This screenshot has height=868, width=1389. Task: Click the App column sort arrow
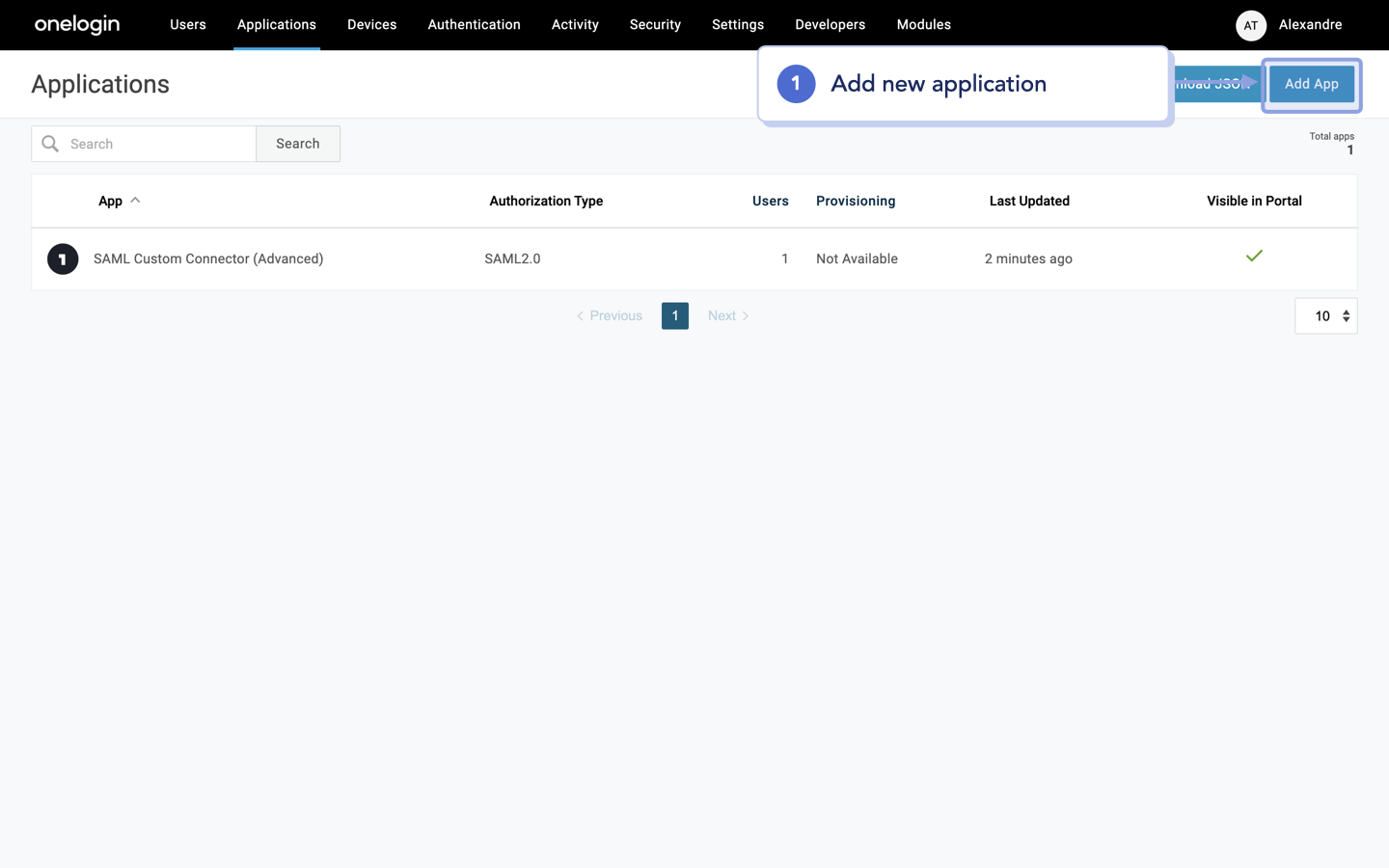[134, 201]
